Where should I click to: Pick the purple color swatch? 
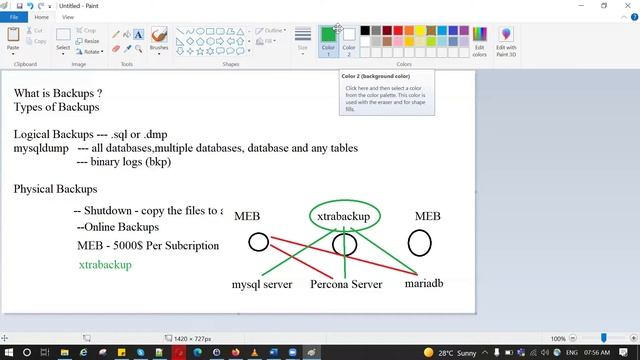point(464,31)
